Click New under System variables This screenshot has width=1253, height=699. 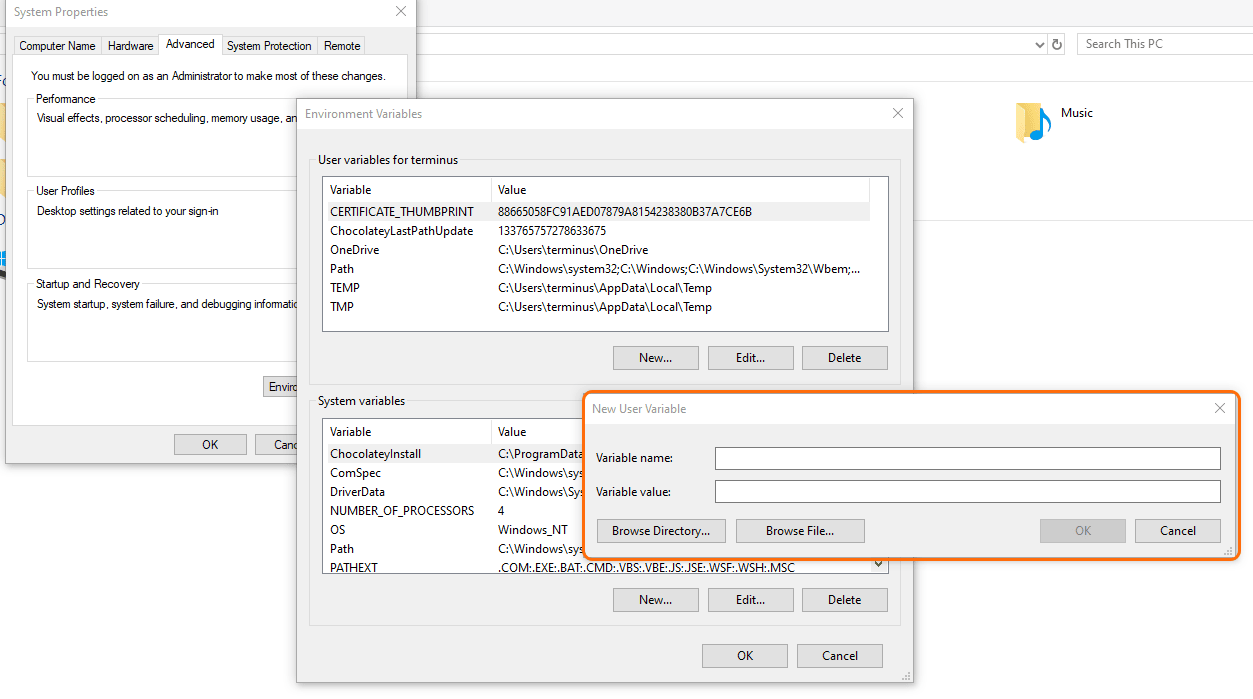tap(655, 599)
